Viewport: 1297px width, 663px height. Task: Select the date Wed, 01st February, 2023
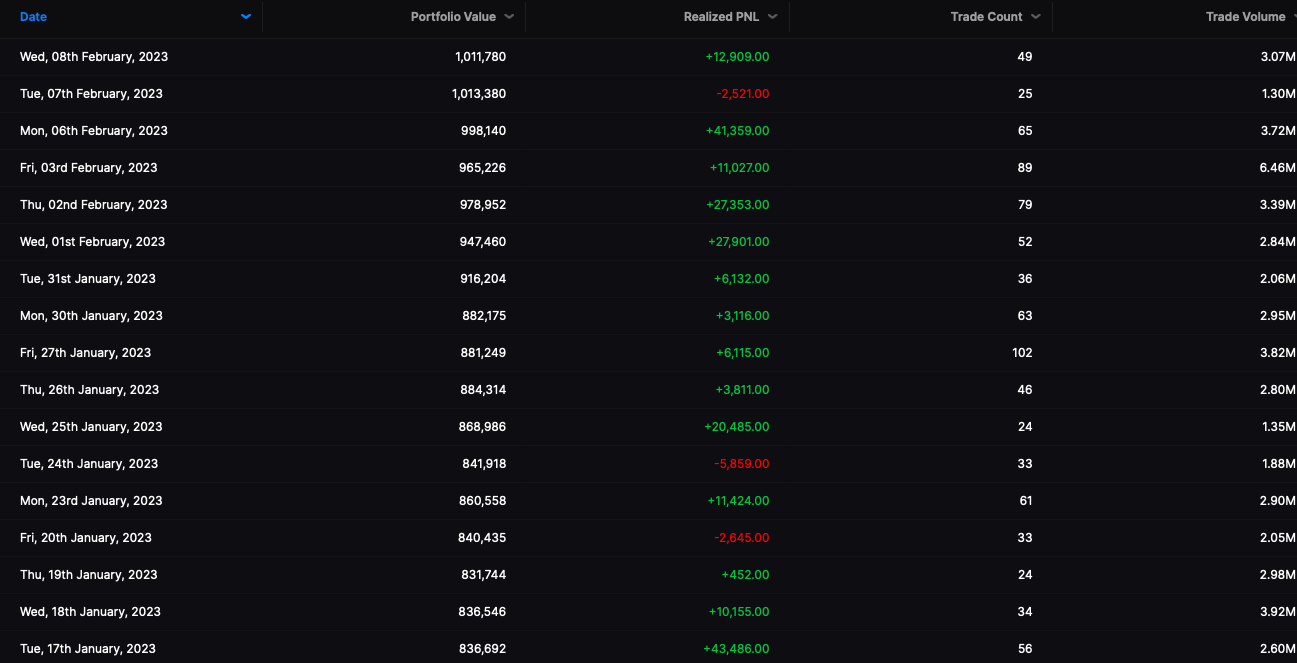coord(93,242)
